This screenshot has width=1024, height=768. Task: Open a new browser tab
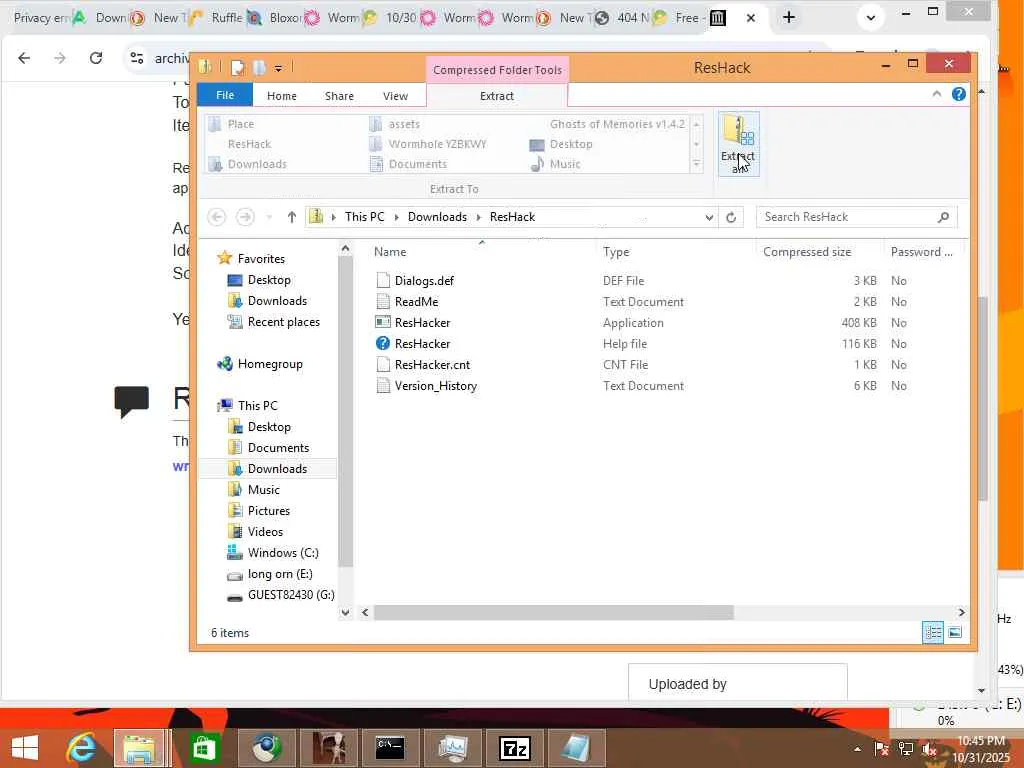(x=789, y=18)
